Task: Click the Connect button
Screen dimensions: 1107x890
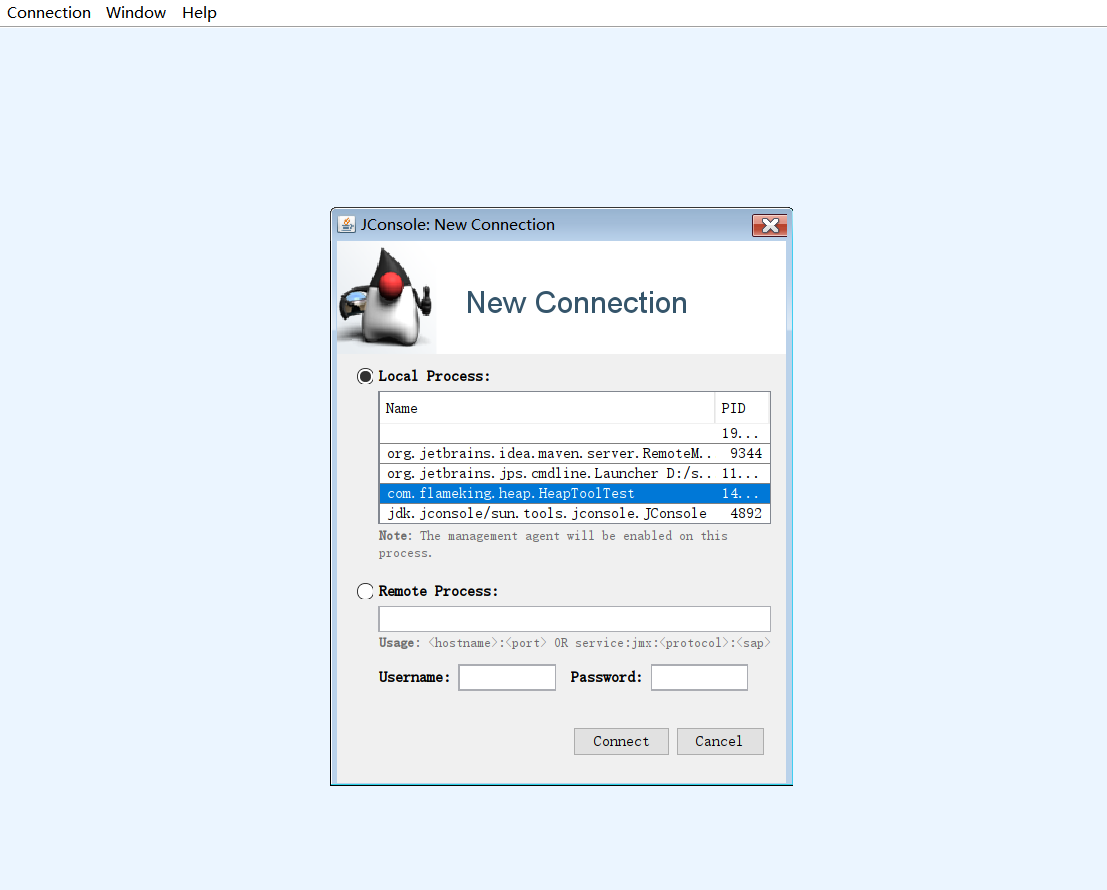Action: tap(621, 741)
